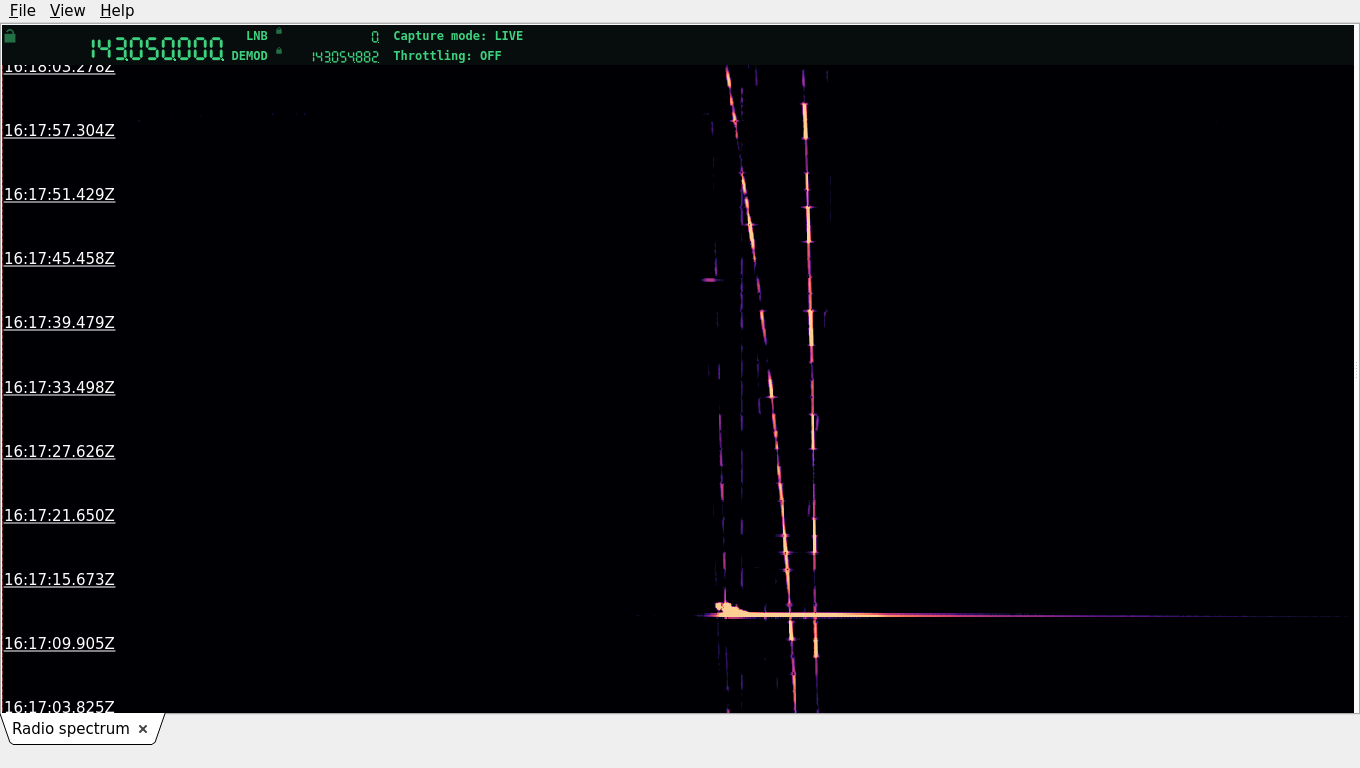1360x768 pixels.
Task: Click the main frequency display 143,050,000
Action: click(x=157, y=49)
